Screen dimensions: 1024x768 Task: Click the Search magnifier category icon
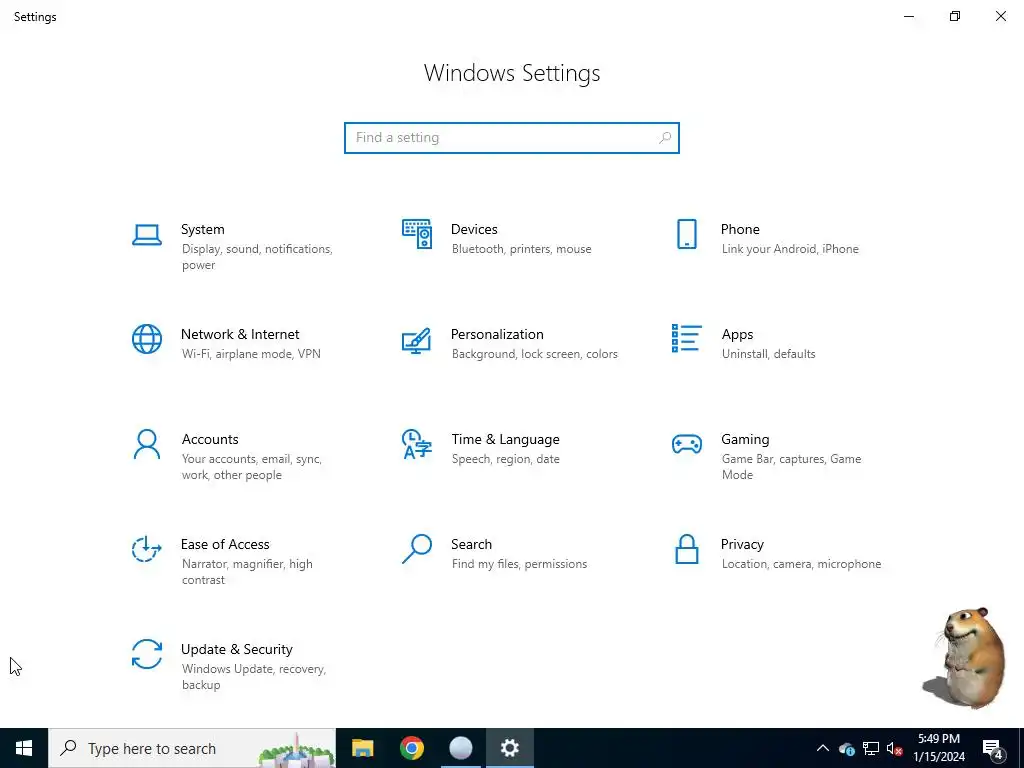point(417,549)
